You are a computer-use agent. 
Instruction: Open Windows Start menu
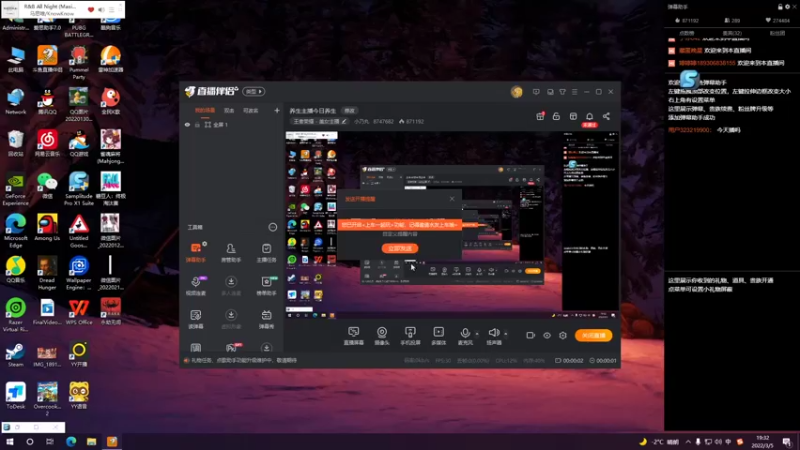click(x=9, y=442)
